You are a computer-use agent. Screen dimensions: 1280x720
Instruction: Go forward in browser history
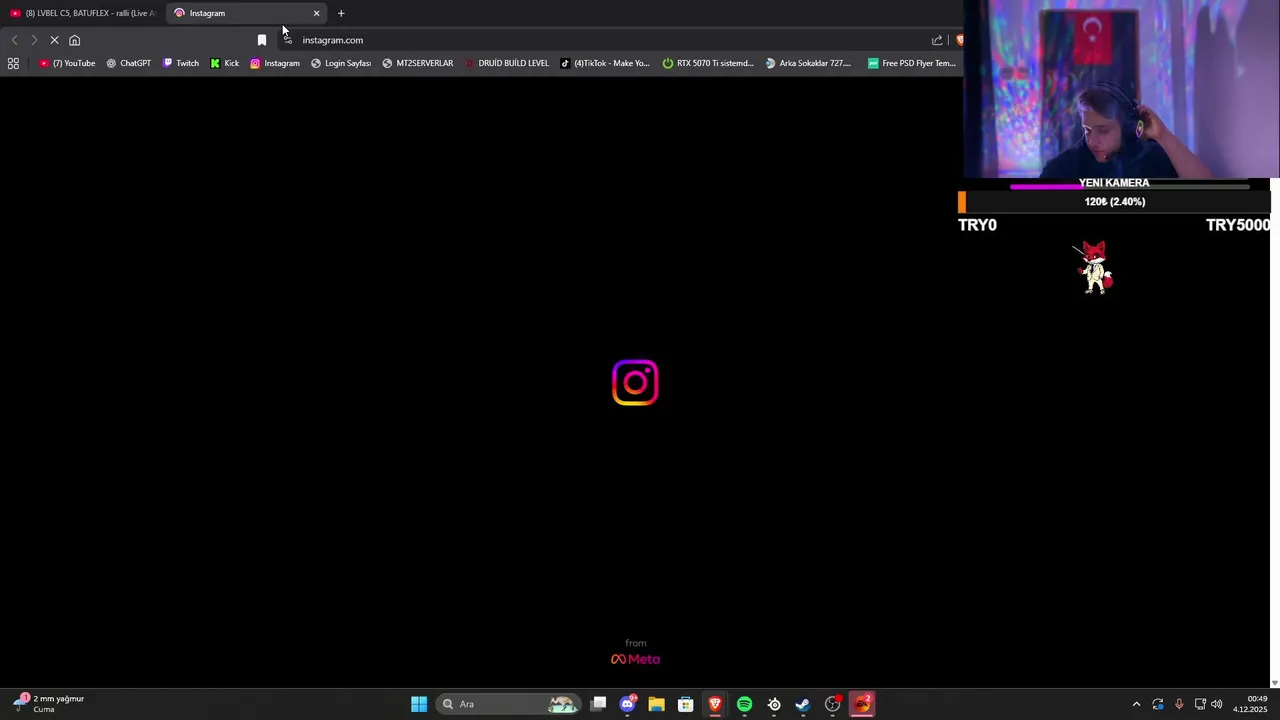coord(33,40)
